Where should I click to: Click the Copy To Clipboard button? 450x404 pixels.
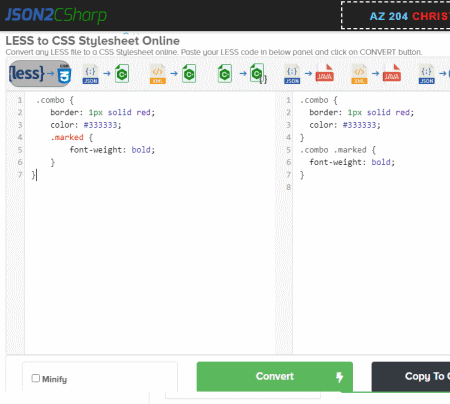(x=411, y=377)
